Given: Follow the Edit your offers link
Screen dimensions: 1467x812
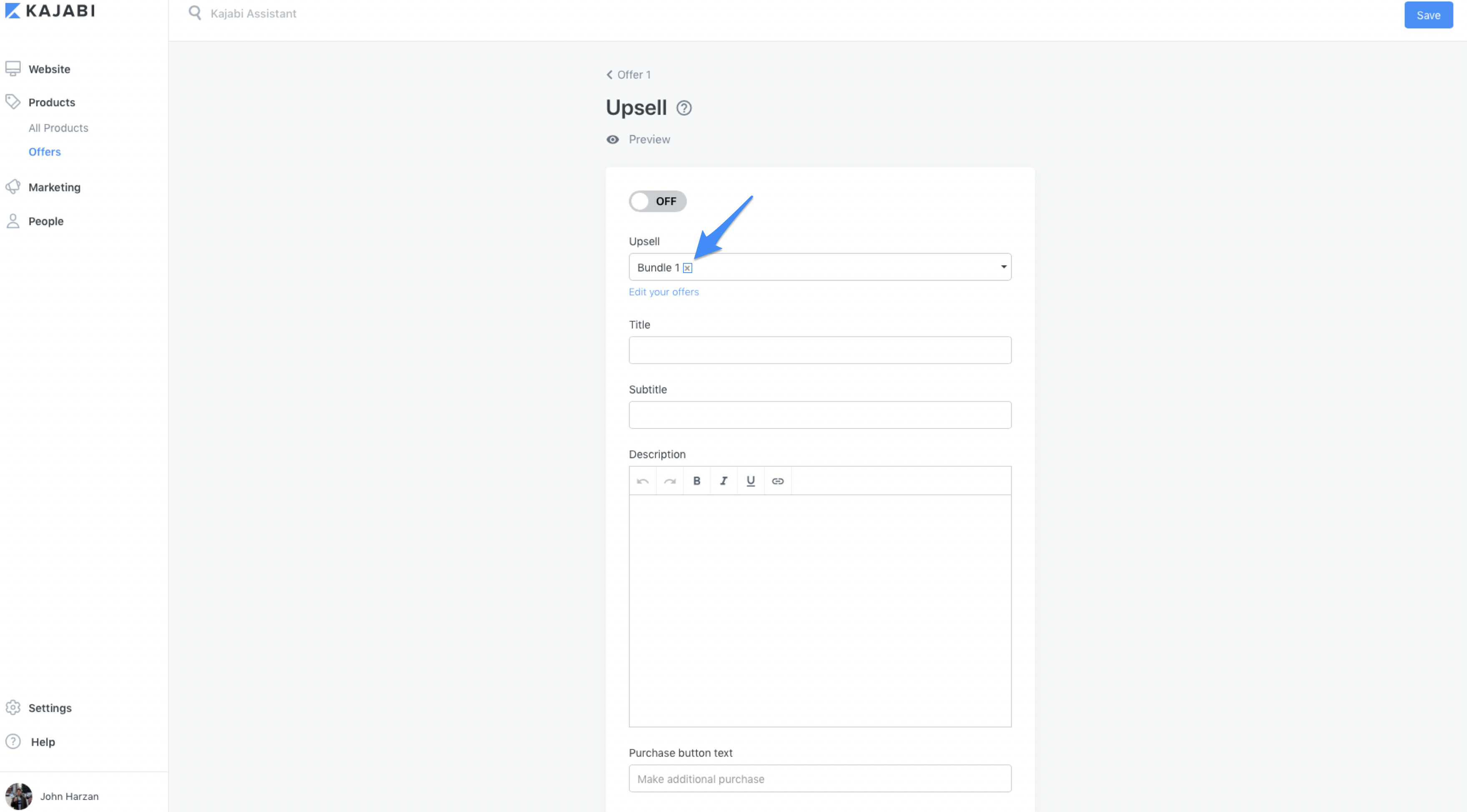Looking at the screenshot, I should point(663,291).
